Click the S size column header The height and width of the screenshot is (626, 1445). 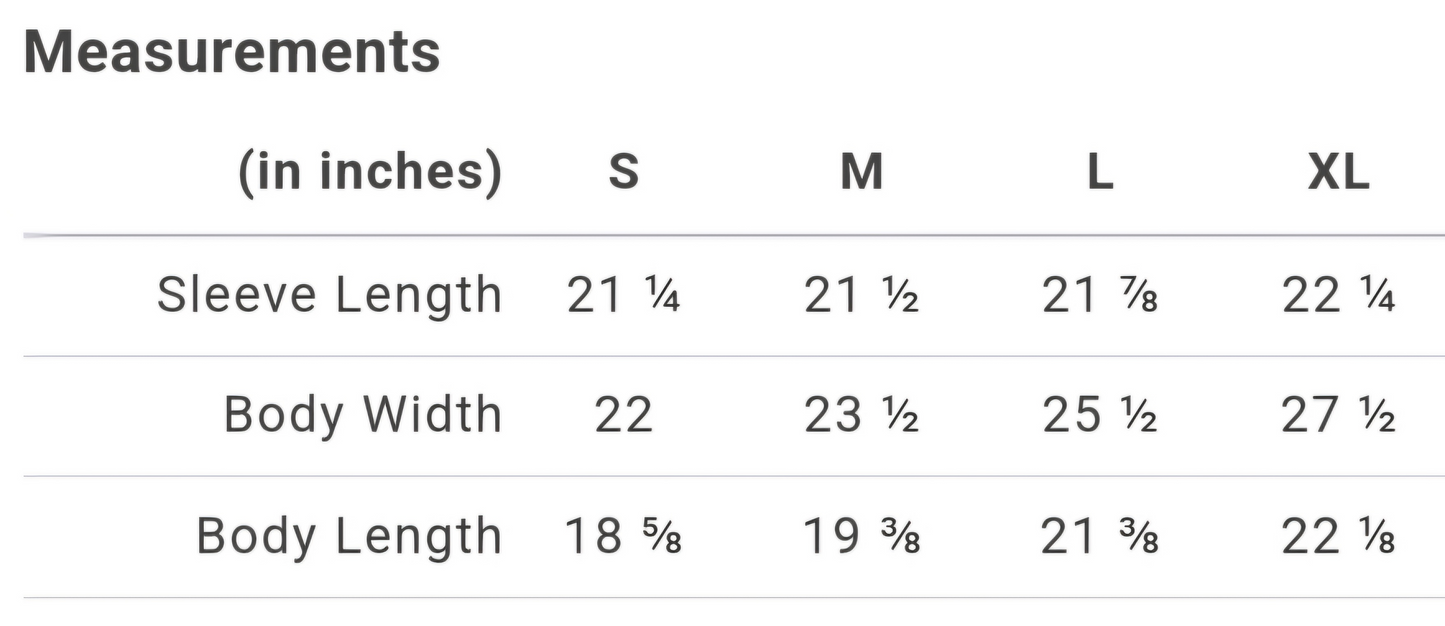coord(623,174)
